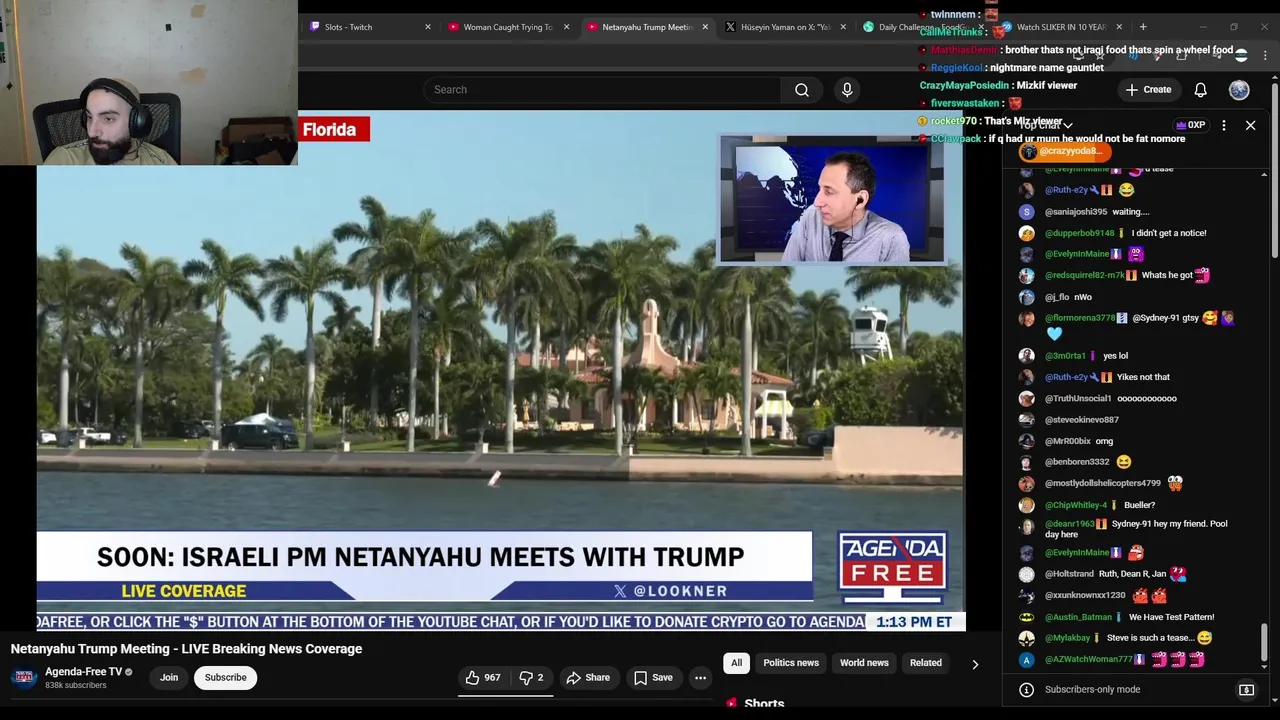Dislike the video with thumbs down
The height and width of the screenshot is (720, 1280).
pyautogui.click(x=531, y=678)
